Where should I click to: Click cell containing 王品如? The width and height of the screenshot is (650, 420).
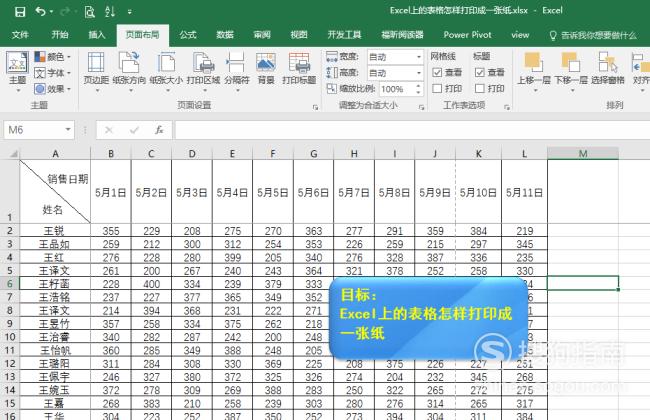point(55,244)
